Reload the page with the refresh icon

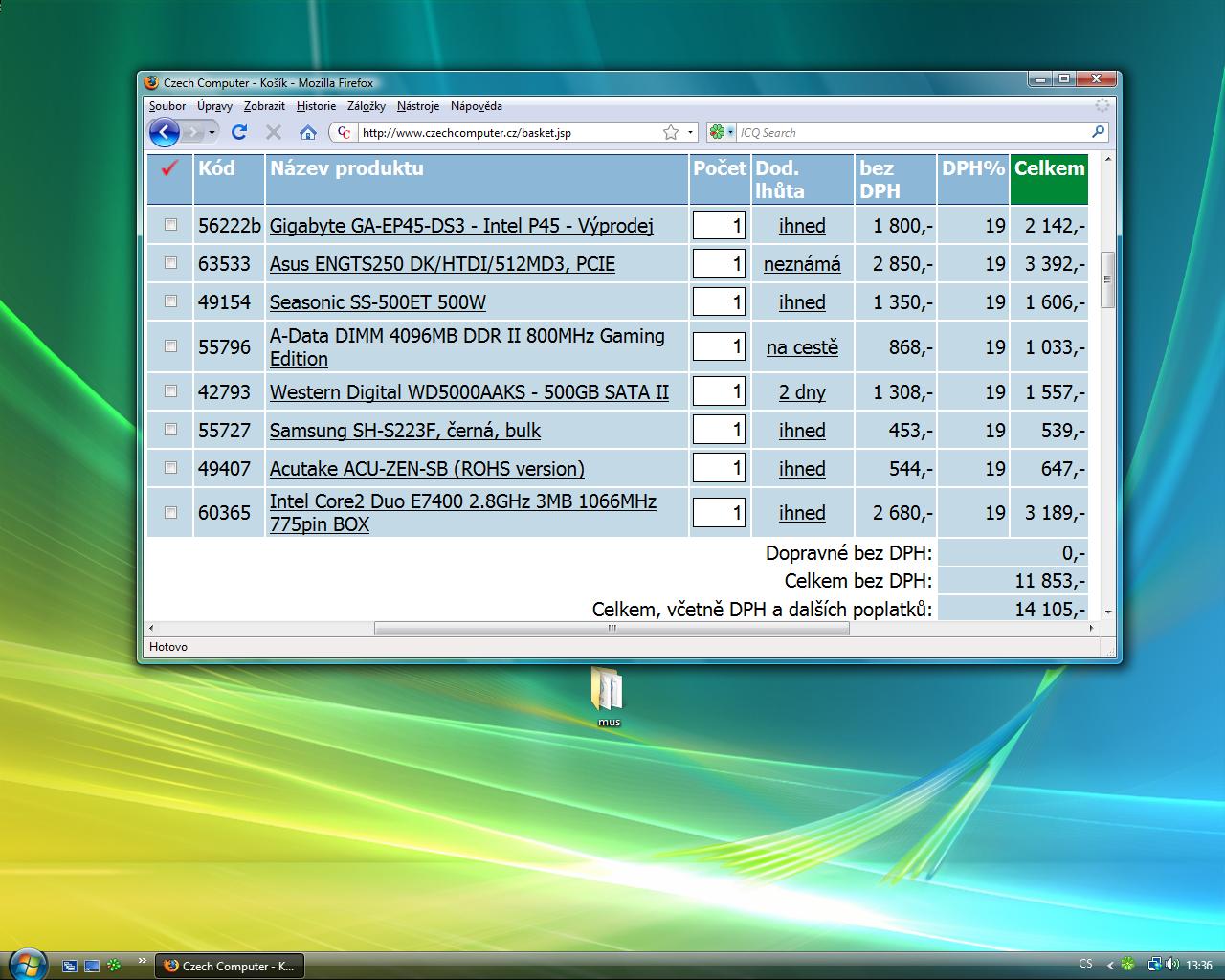point(239,132)
